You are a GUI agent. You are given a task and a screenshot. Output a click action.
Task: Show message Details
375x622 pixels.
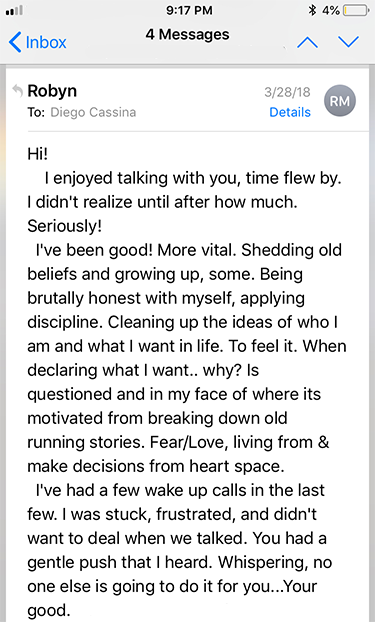click(x=290, y=112)
